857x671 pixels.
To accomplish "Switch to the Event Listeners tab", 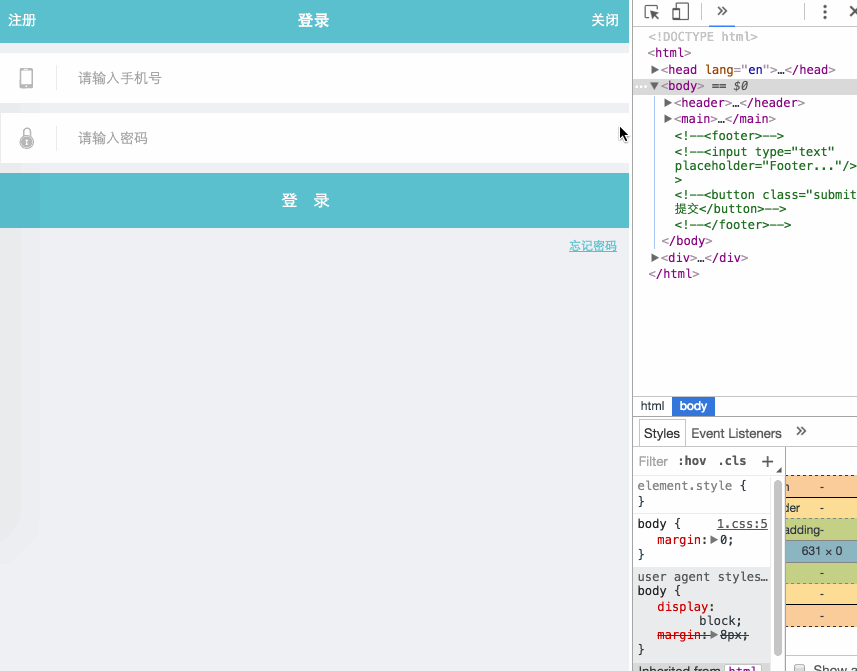I will tap(736, 433).
